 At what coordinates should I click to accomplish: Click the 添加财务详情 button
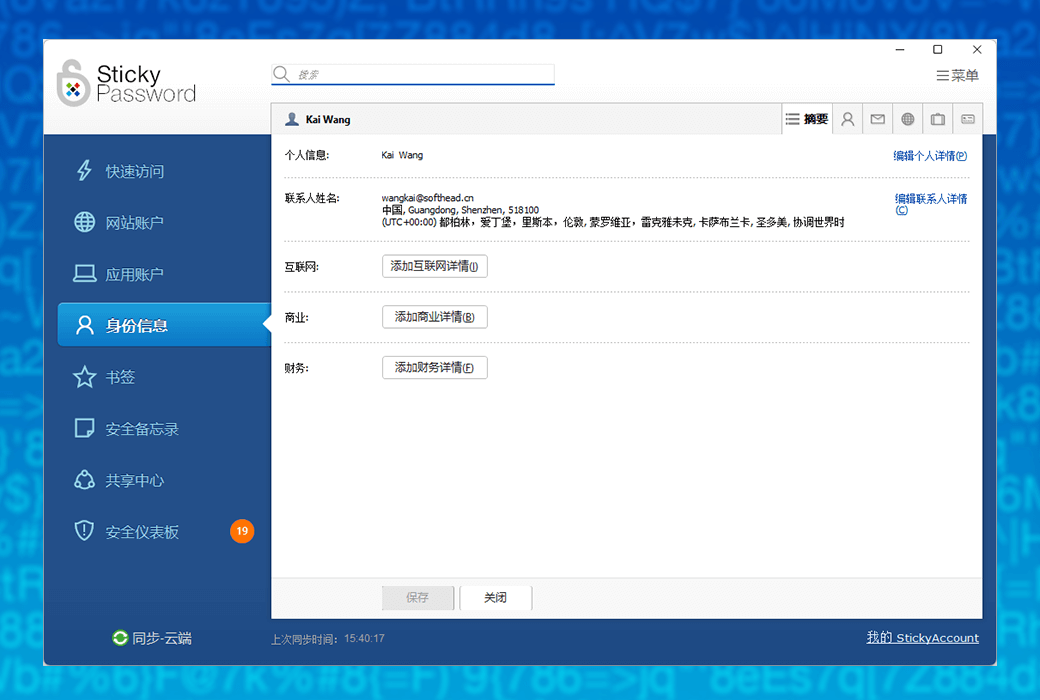tap(434, 368)
